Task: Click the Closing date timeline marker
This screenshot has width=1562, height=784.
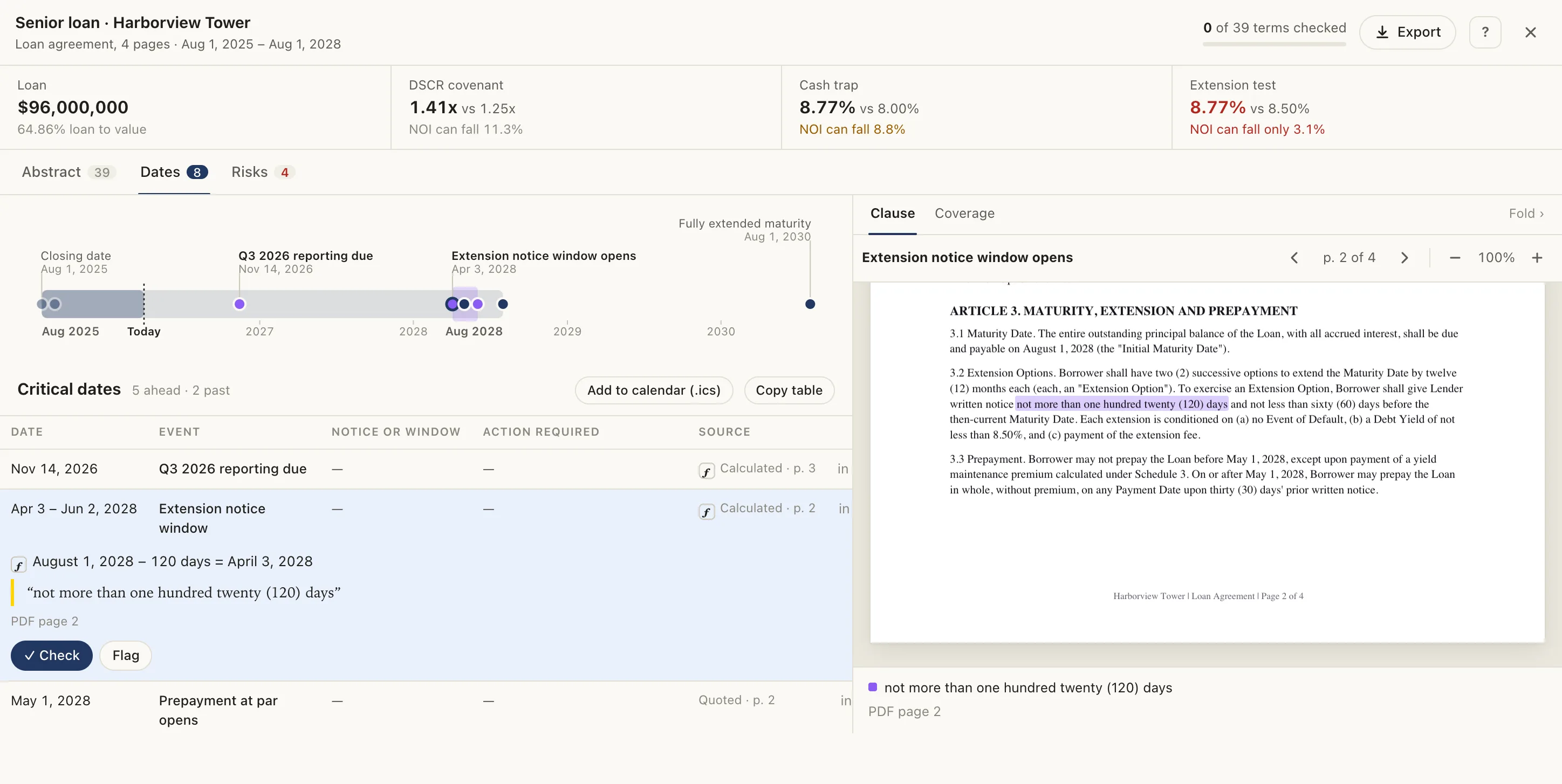Action: click(42, 305)
